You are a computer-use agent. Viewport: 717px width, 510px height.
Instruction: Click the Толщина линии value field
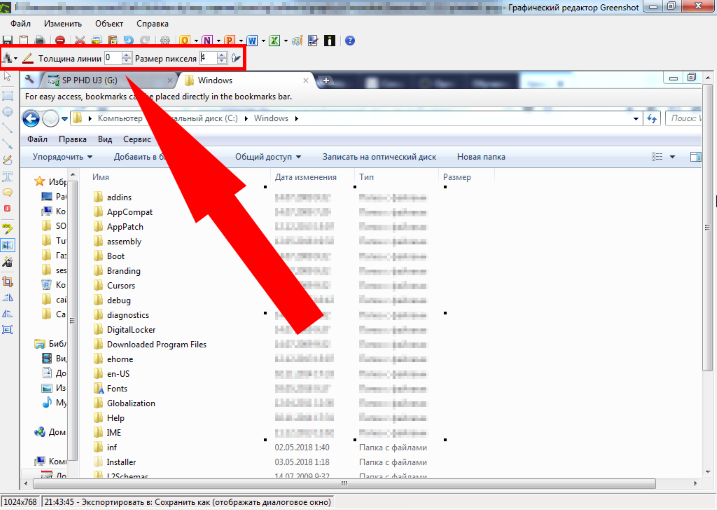pyautogui.click(x=111, y=58)
